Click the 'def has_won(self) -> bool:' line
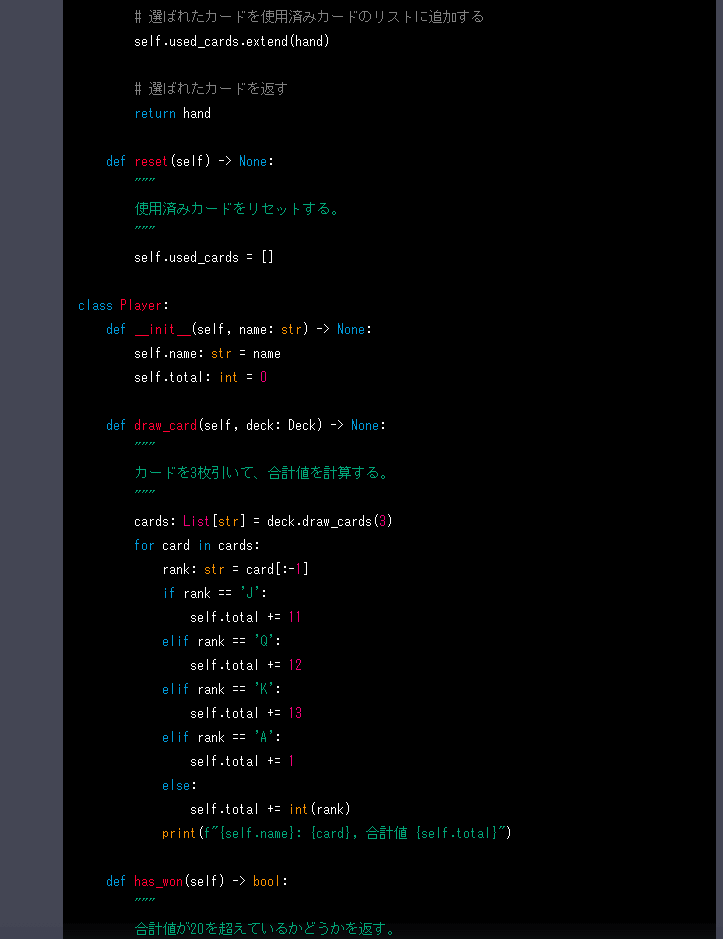The image size is (723, 939). coord(197,881)
